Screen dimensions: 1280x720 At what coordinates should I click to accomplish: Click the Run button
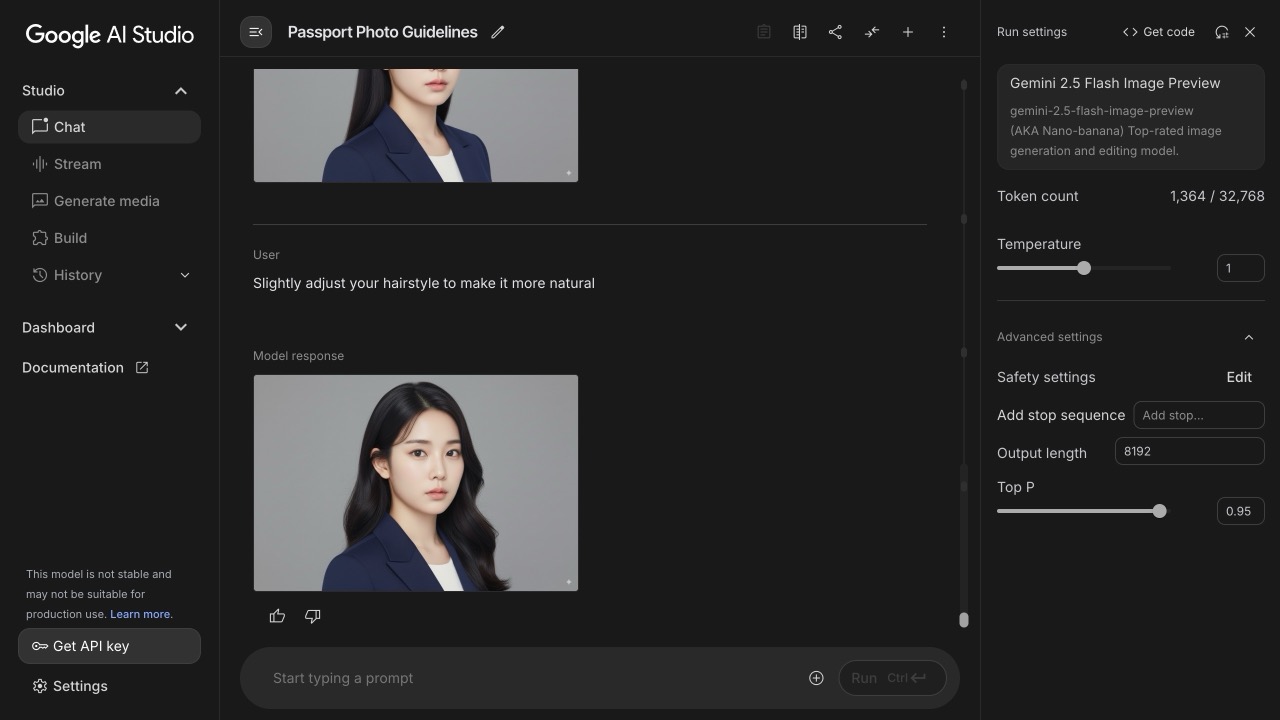(x=892, y=678)
